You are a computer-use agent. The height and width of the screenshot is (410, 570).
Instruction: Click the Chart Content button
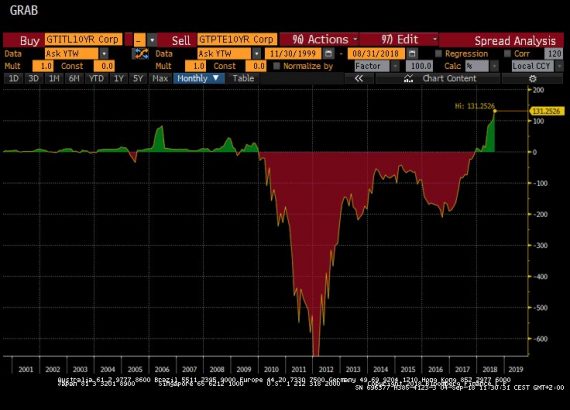pyautogui.click(x=438, y=79)
